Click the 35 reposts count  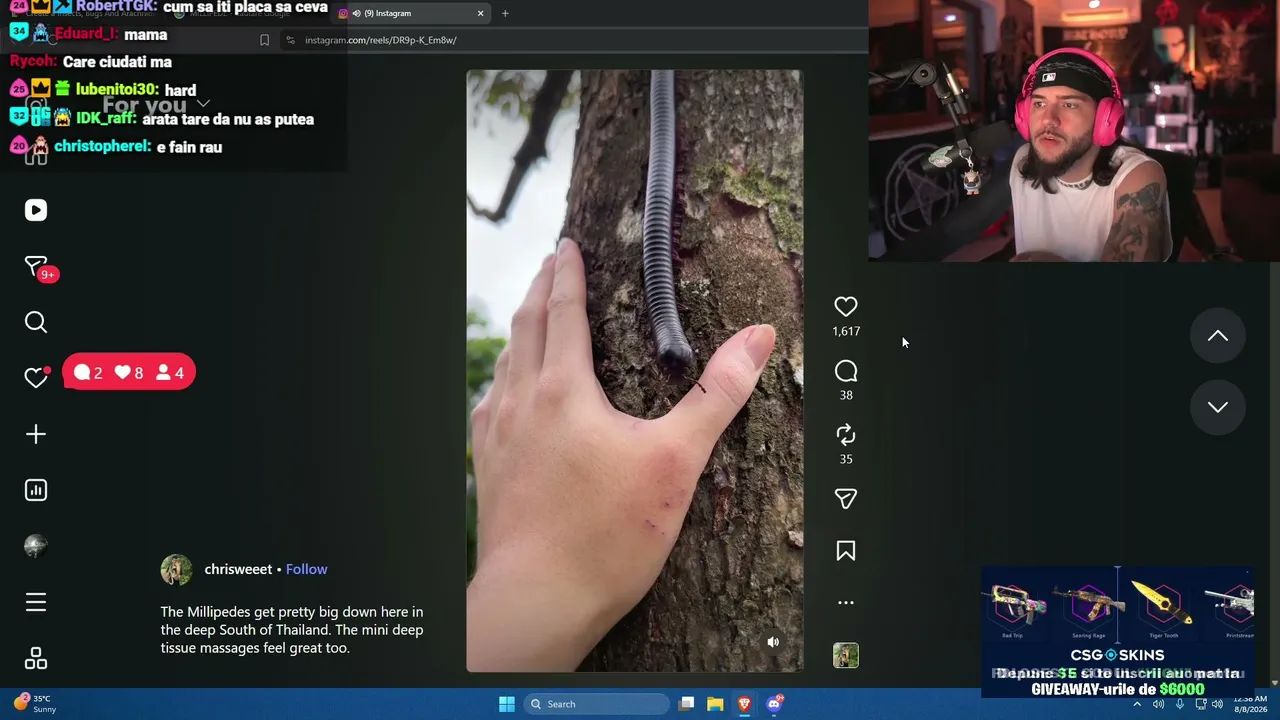tap(846, 459)
